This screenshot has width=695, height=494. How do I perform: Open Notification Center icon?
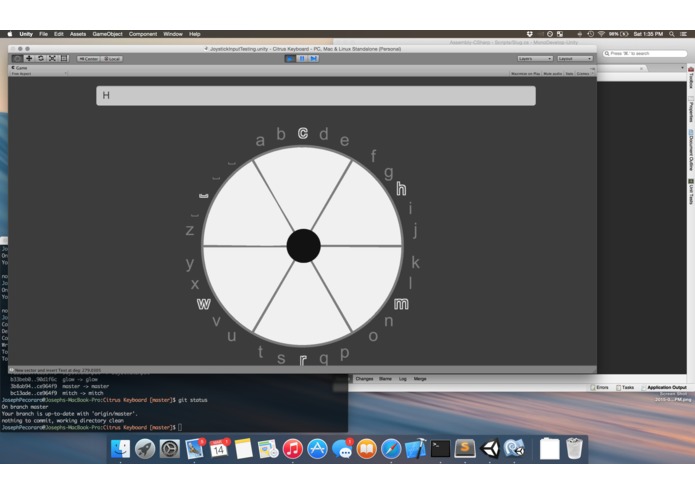click(x=683, y=34)
